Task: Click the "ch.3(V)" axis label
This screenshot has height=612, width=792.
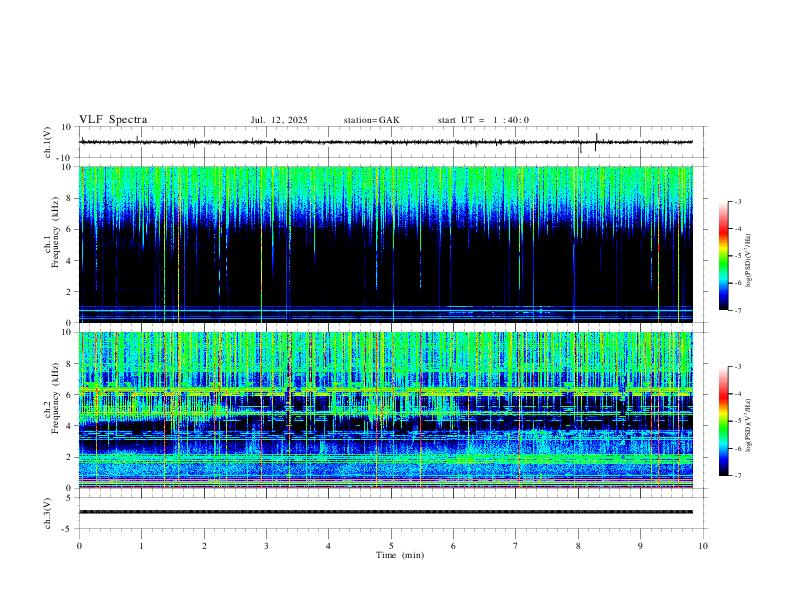Action: click(48, 513)
